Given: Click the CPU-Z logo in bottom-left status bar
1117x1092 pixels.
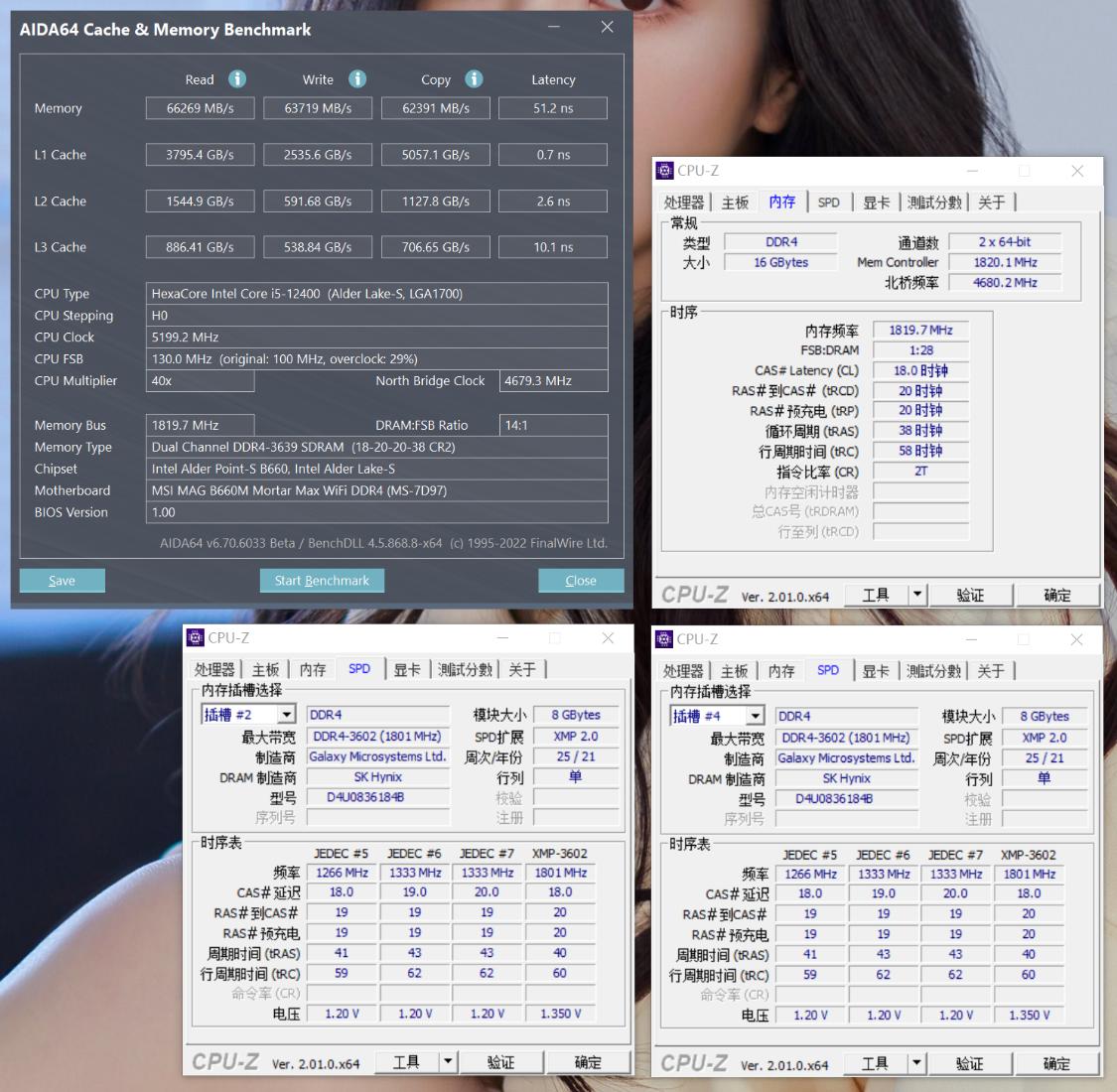Looking at the screenshot, I should [226, 1061].
